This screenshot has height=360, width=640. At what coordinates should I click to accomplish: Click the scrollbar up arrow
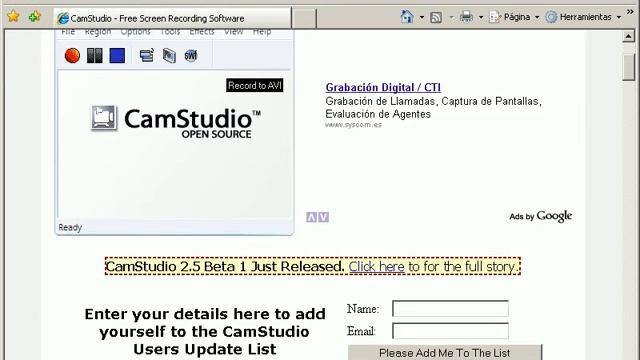pos(628,36)
